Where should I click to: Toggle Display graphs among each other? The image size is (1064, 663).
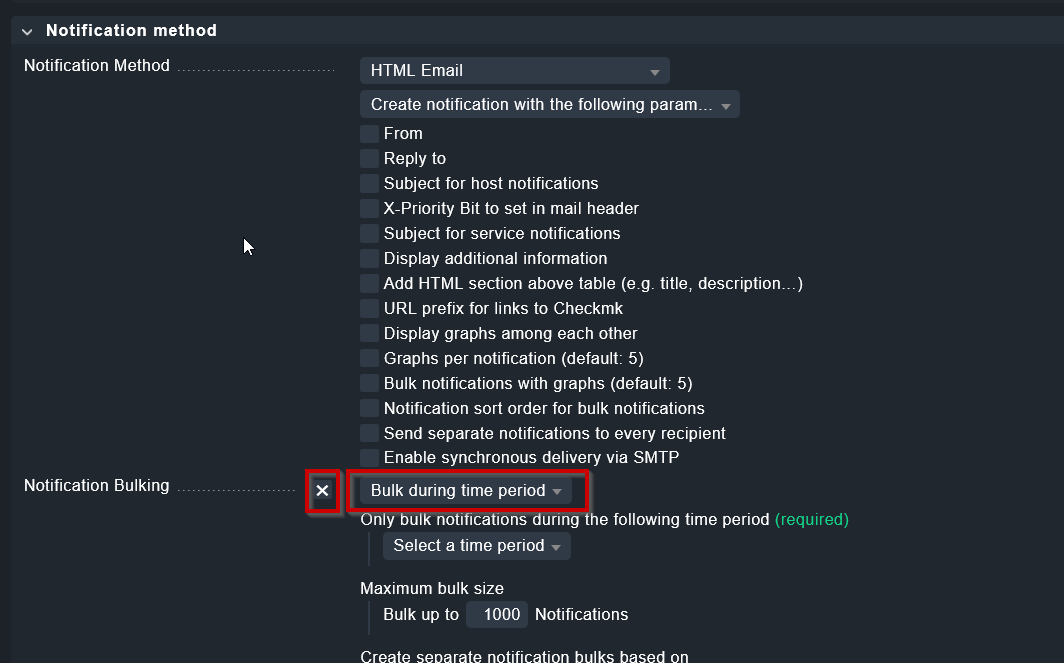370,333
